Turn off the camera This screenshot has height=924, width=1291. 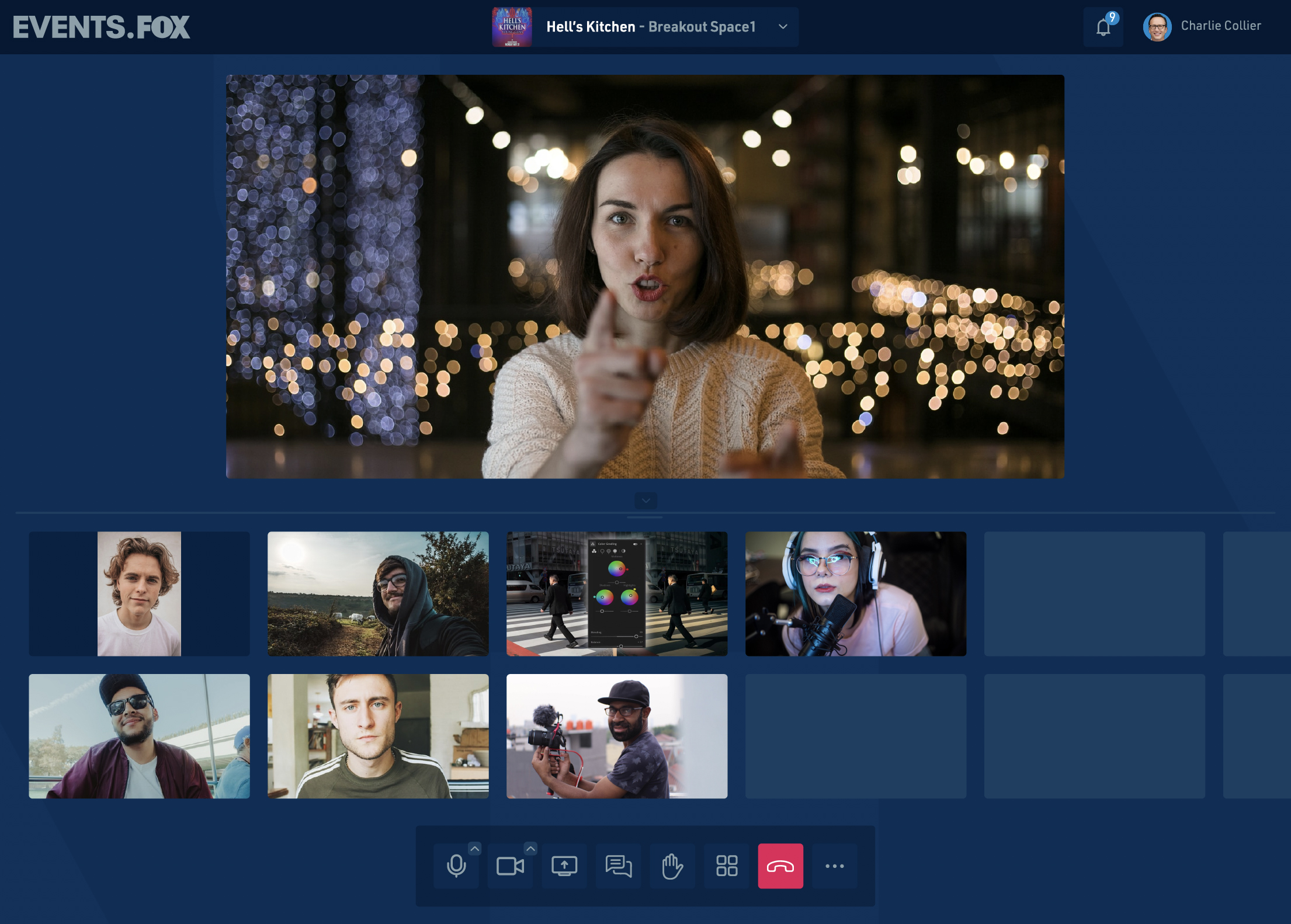click(x=510, y=866)
